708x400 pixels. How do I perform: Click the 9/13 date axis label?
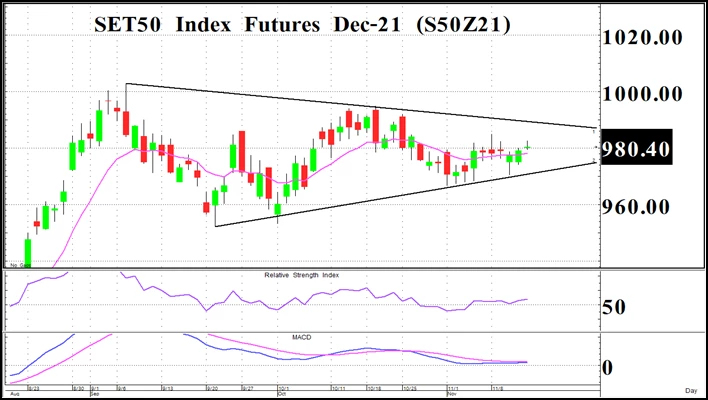(168, 388)
